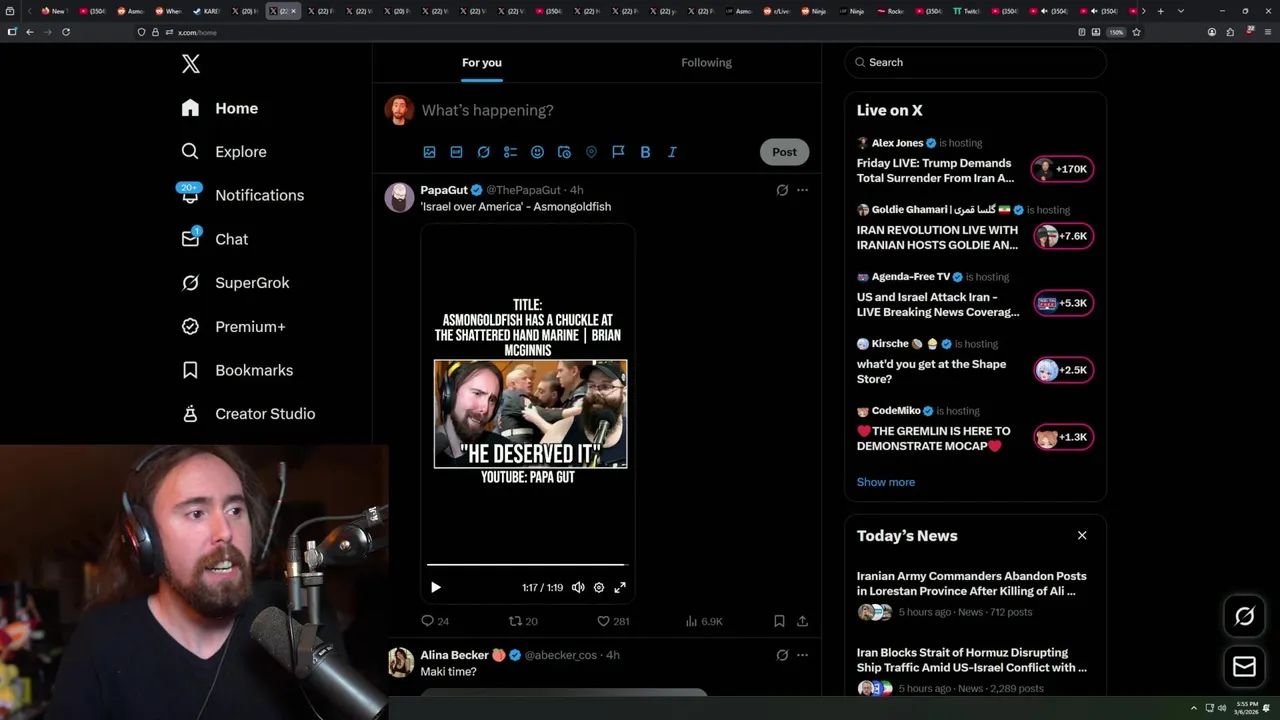Viewport: 1280px width, 720px height.
Task: Open Creator Studio in the sidebar
Action: point(248,414)
